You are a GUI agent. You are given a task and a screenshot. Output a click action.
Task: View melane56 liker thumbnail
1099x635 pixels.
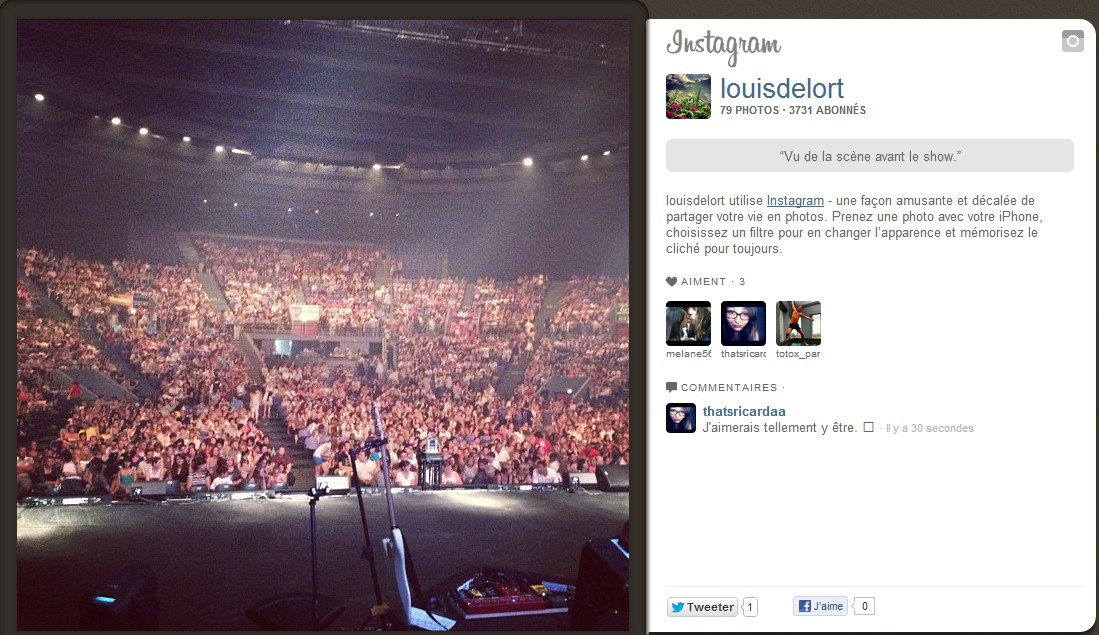pyautogui.click(x=688, y=323)
